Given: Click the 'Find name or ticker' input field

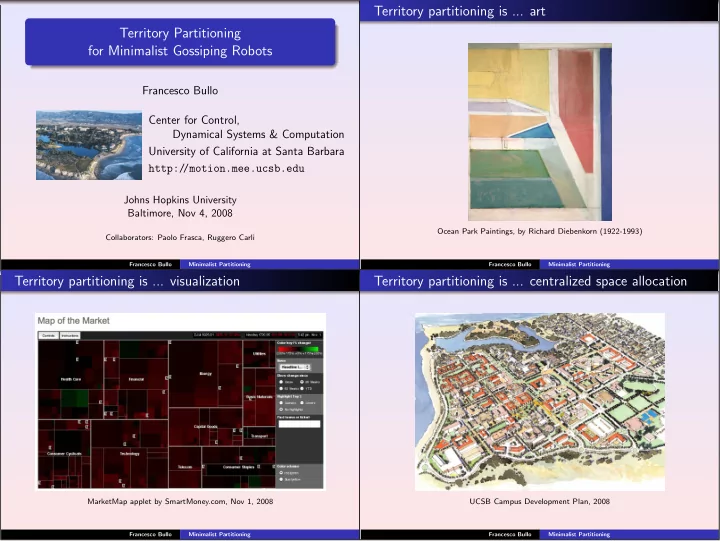Looking at the screenshot, I should (299, 424).
